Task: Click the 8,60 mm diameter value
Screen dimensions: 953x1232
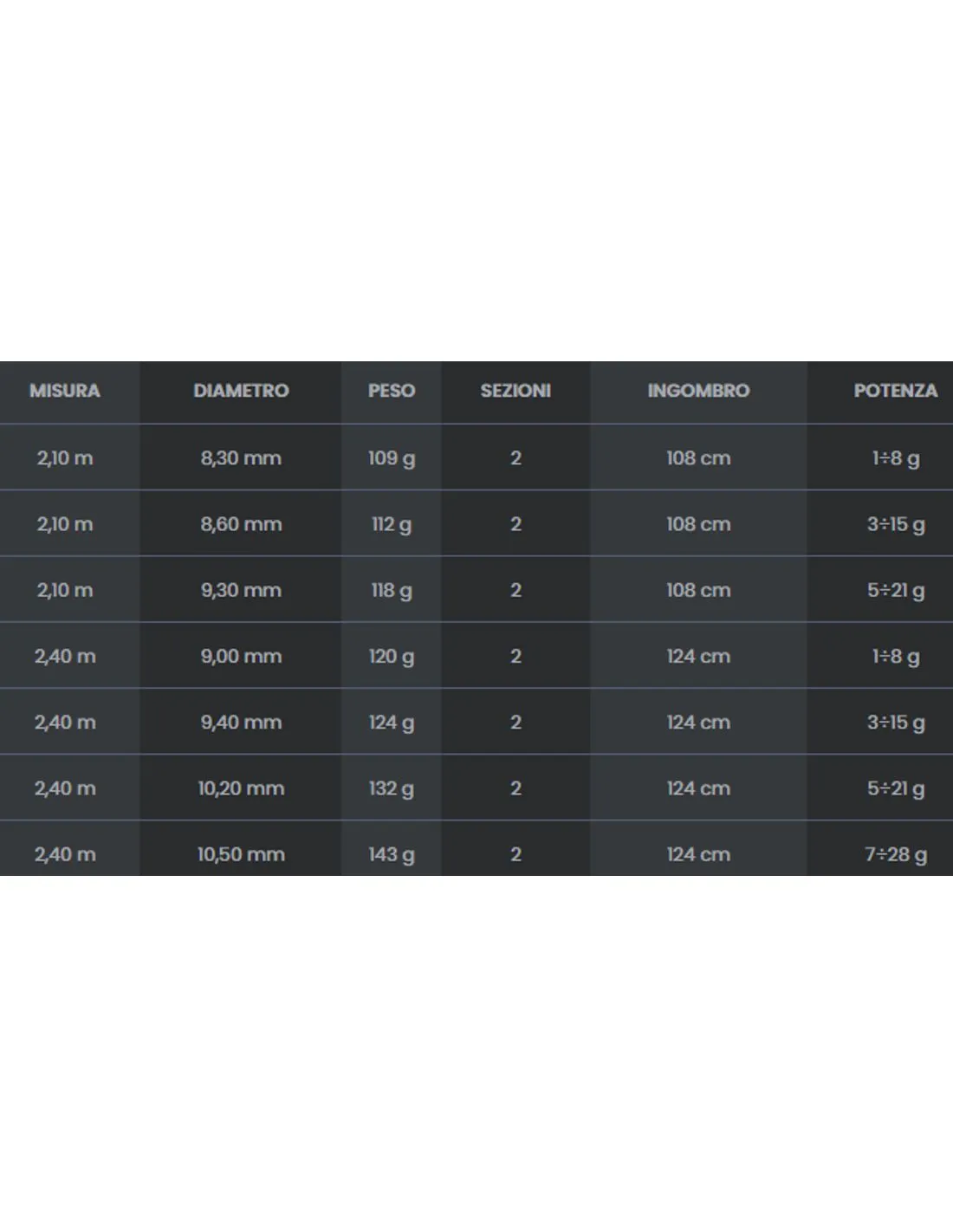Action: pos(241,523)
